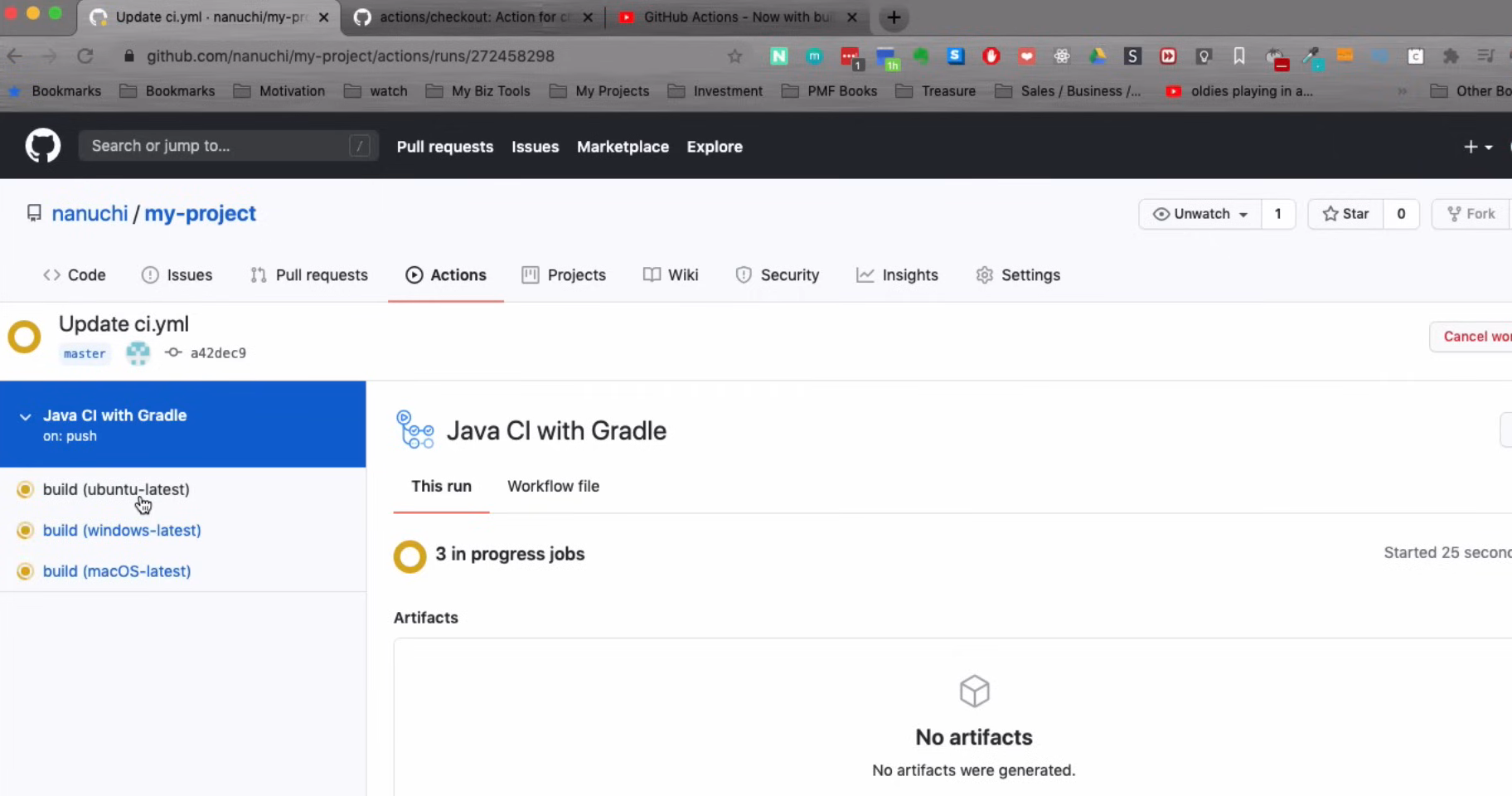Click the Java CI workflow icon
Screen dimensions: 1512x796
[x=415, y=430]
